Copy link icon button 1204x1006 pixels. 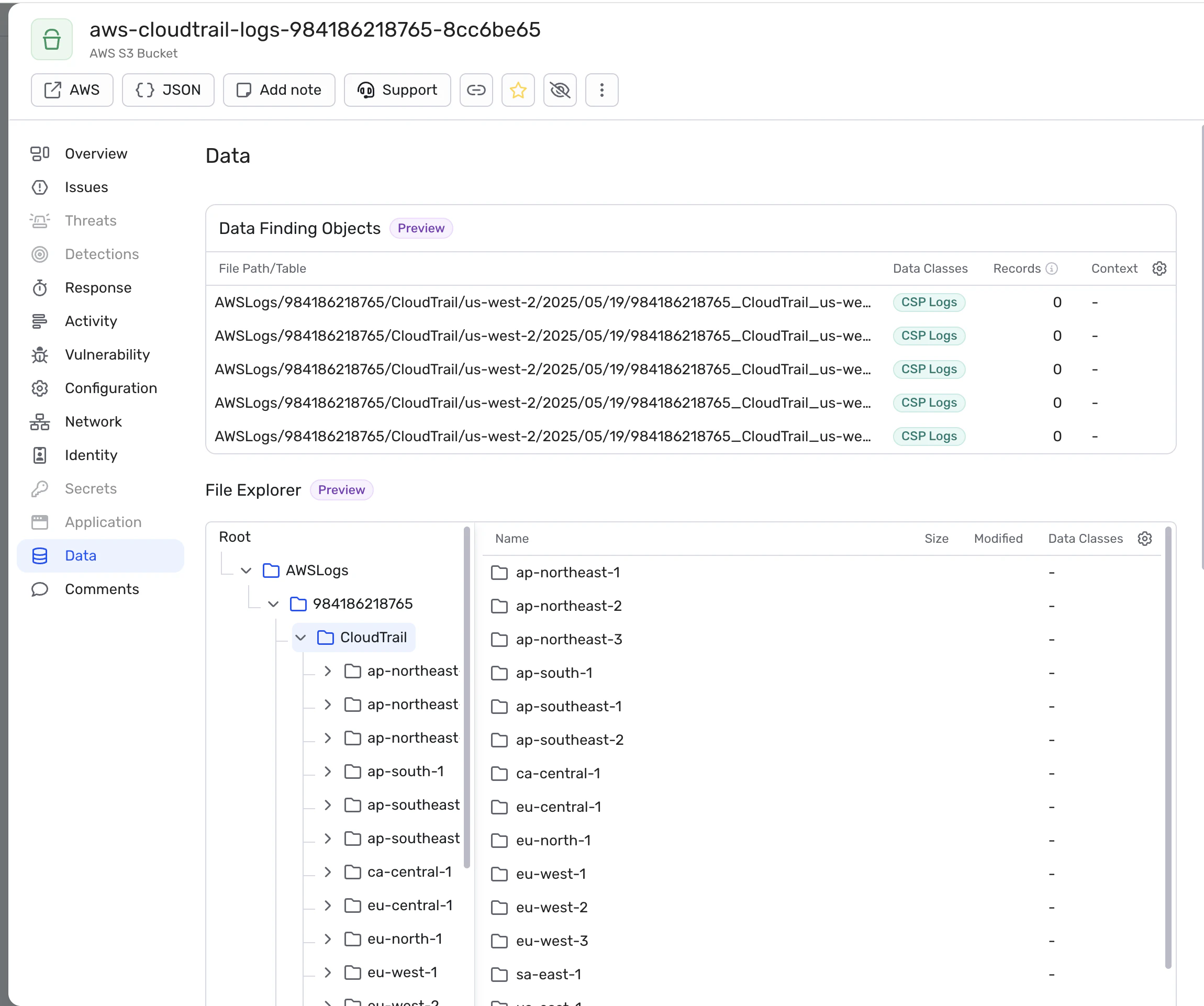476,90
